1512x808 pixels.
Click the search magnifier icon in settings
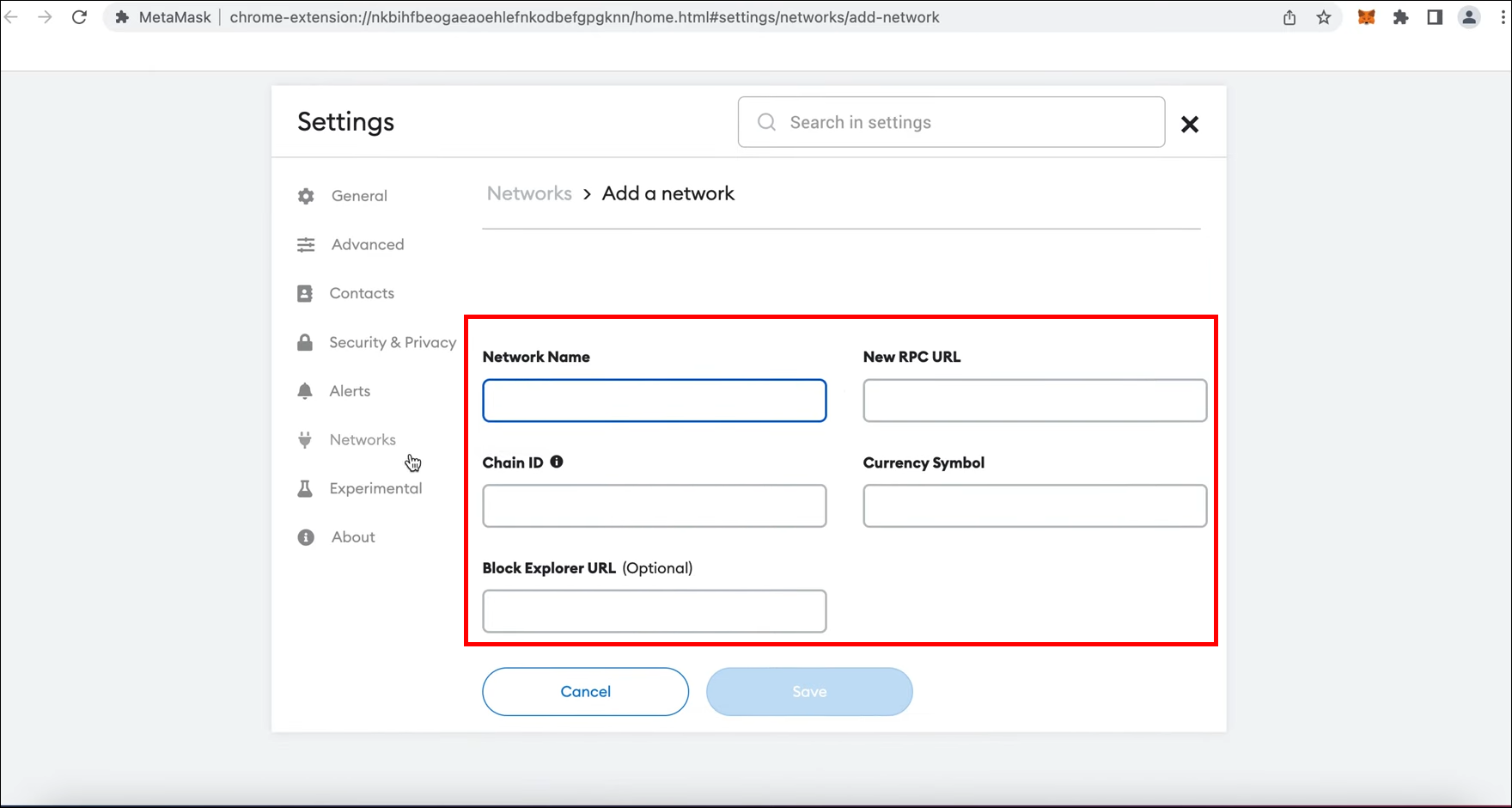[x=766, y=122]
